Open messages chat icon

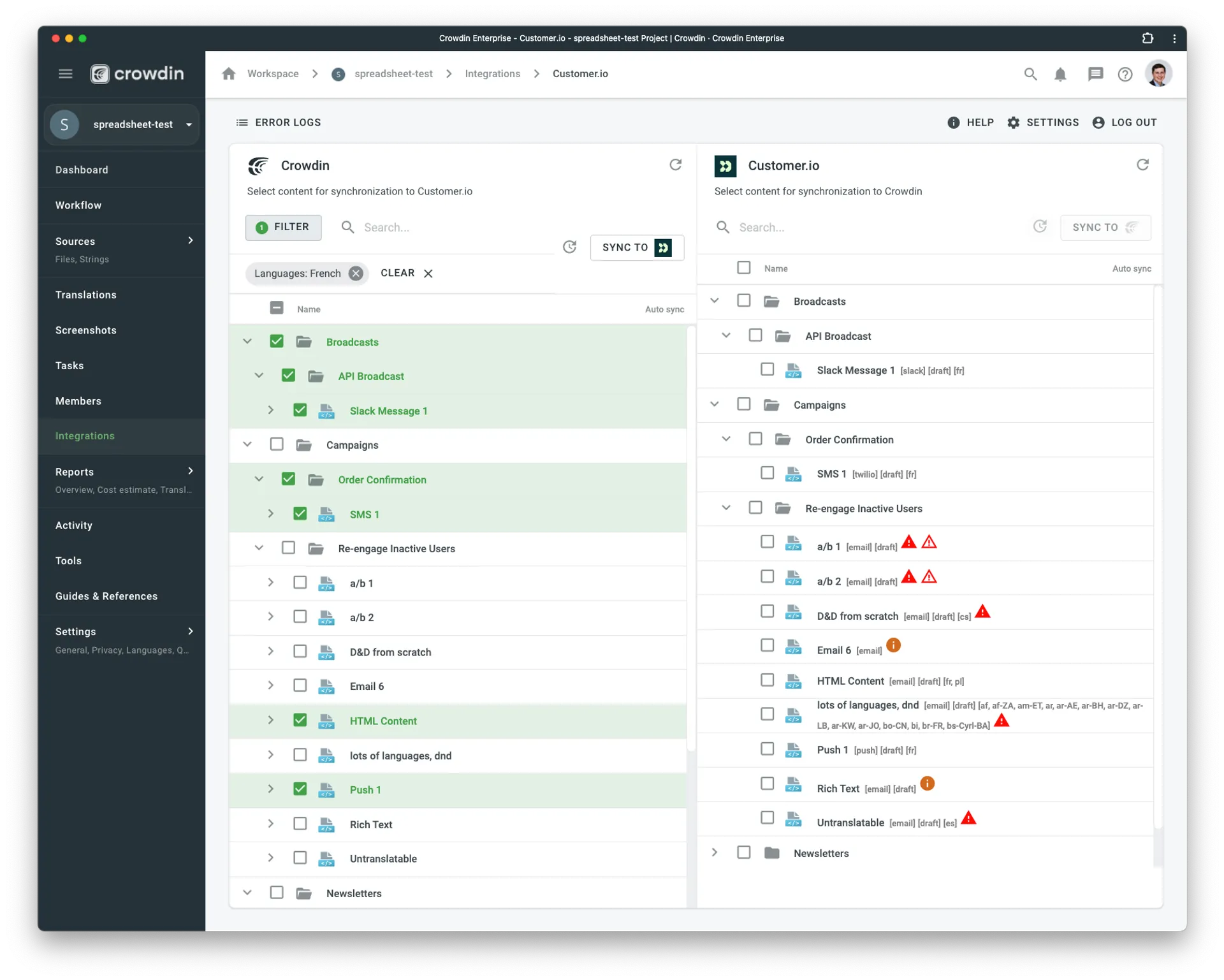pos(1095,74)
